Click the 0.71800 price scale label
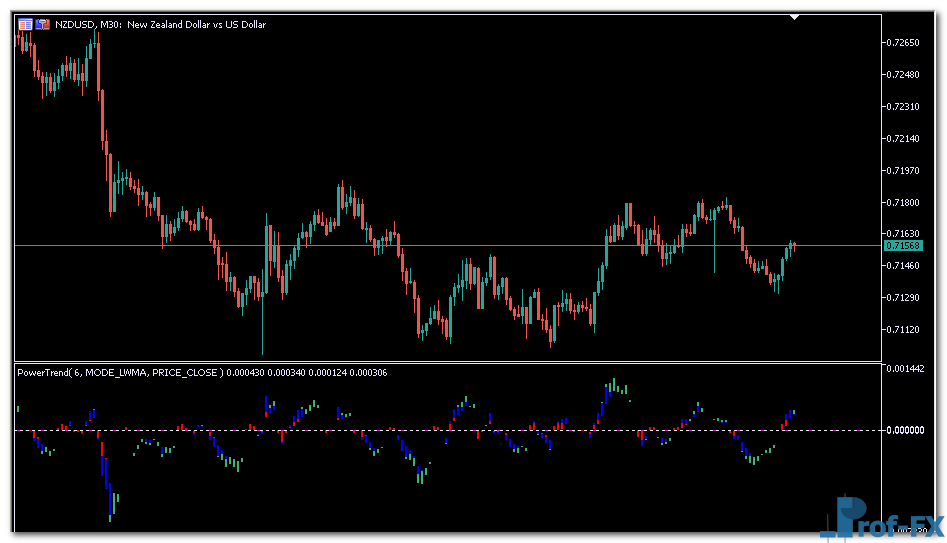This screenshot has height=543, width=947. click(903, 202)
